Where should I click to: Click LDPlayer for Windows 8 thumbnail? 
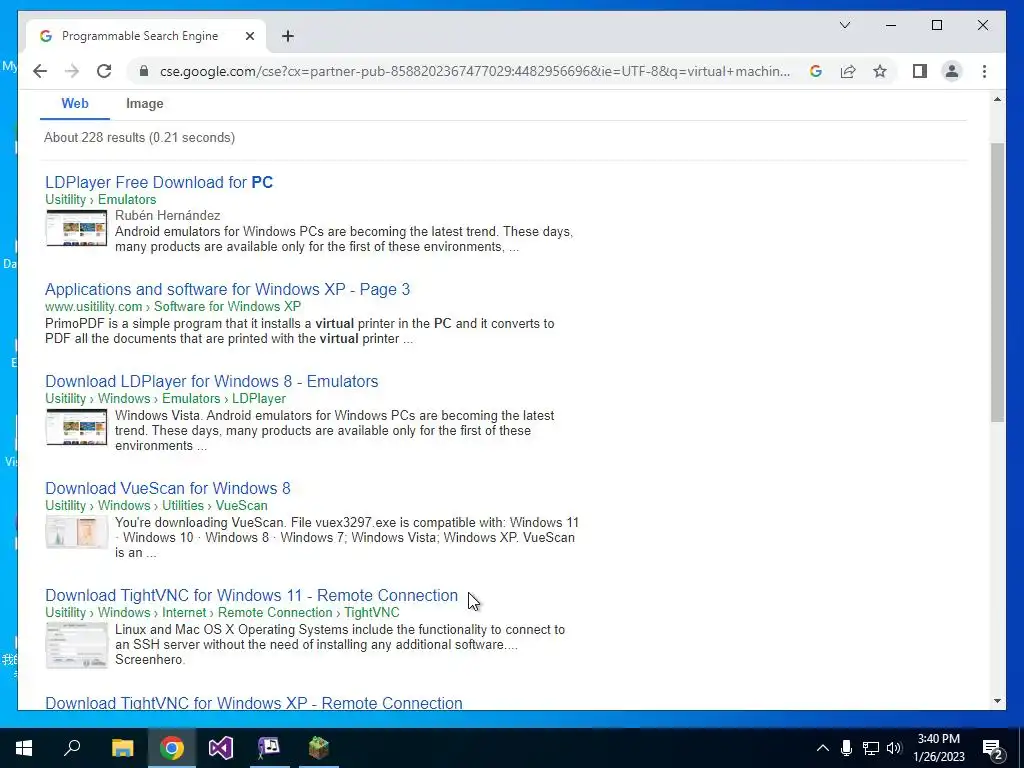tap(76, 427)
